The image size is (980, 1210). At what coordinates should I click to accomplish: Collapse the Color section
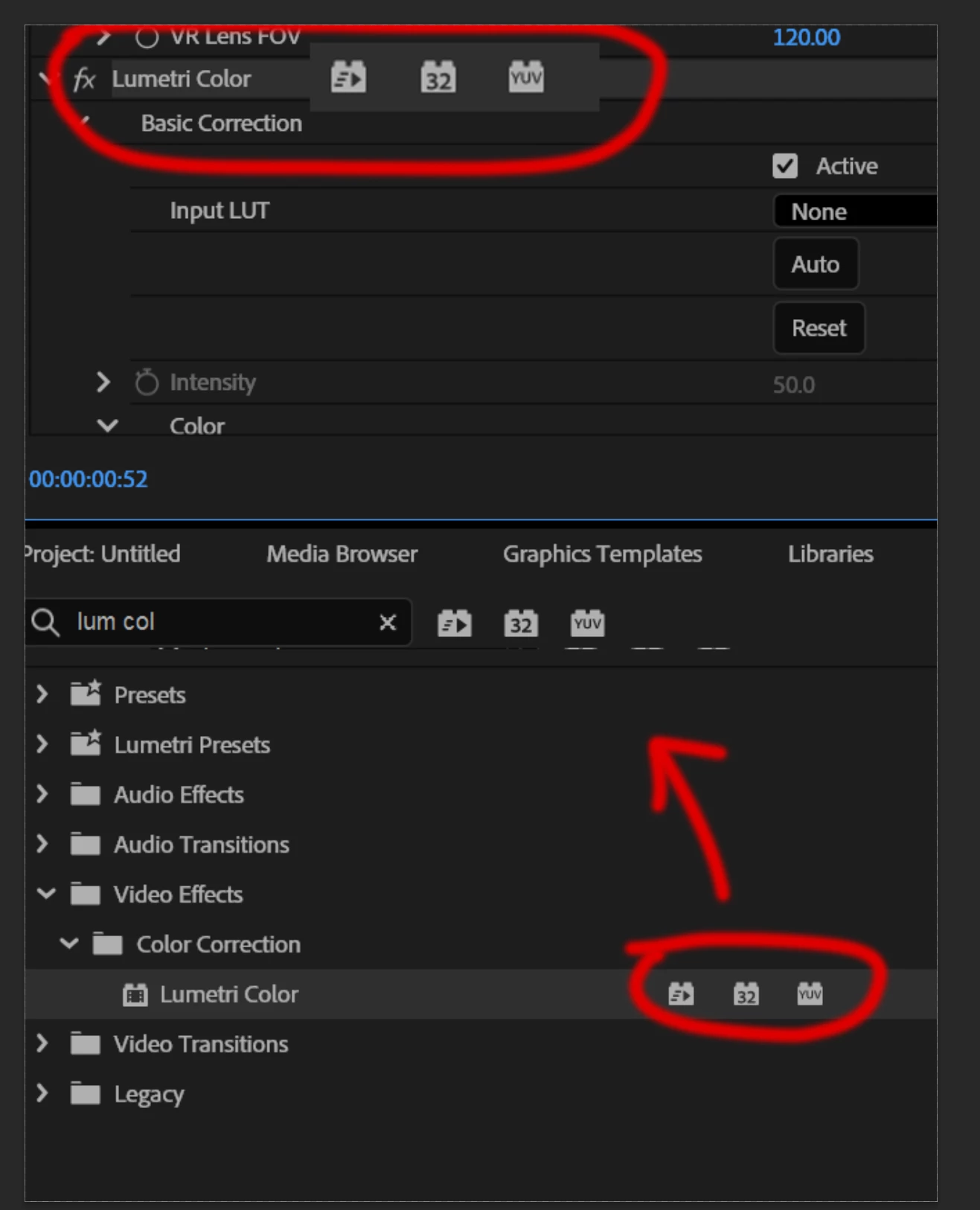point(107,426)
